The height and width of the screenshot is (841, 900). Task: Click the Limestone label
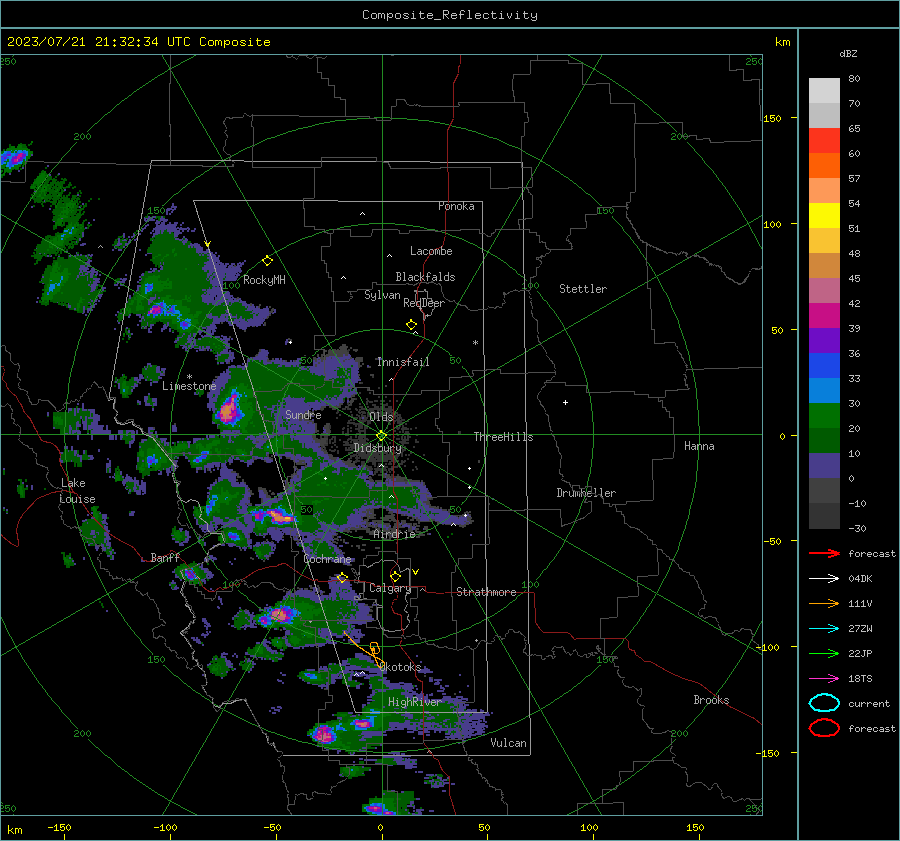(x=189, y=386)
